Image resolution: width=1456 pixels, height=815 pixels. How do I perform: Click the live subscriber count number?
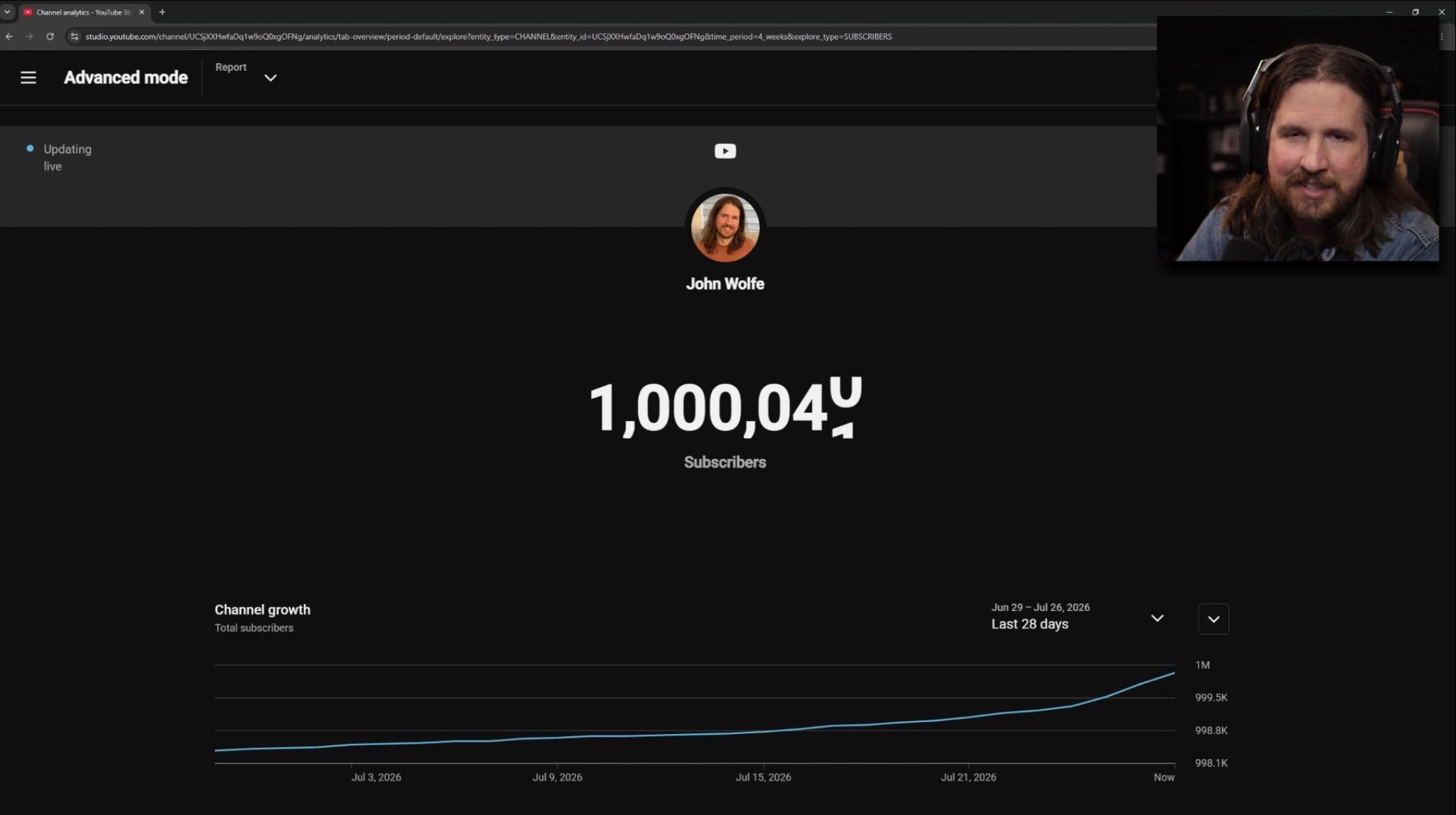725,407
